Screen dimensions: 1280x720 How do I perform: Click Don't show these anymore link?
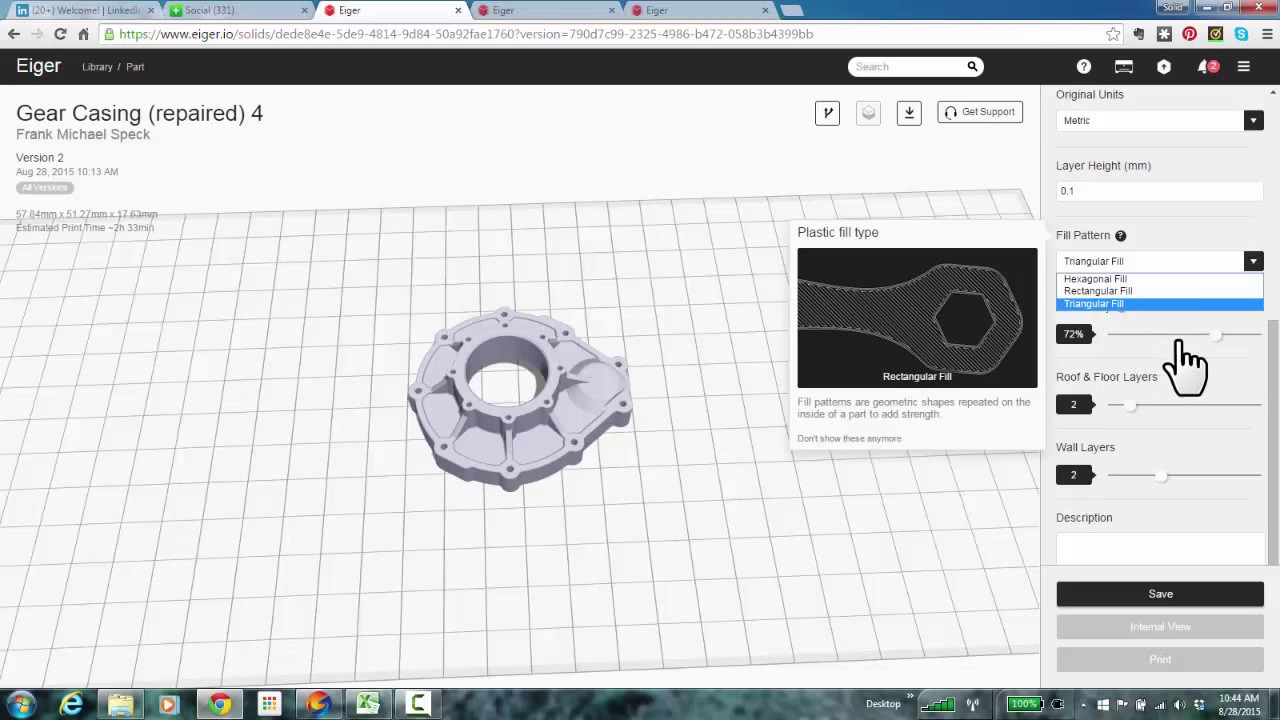coord(849,439)
